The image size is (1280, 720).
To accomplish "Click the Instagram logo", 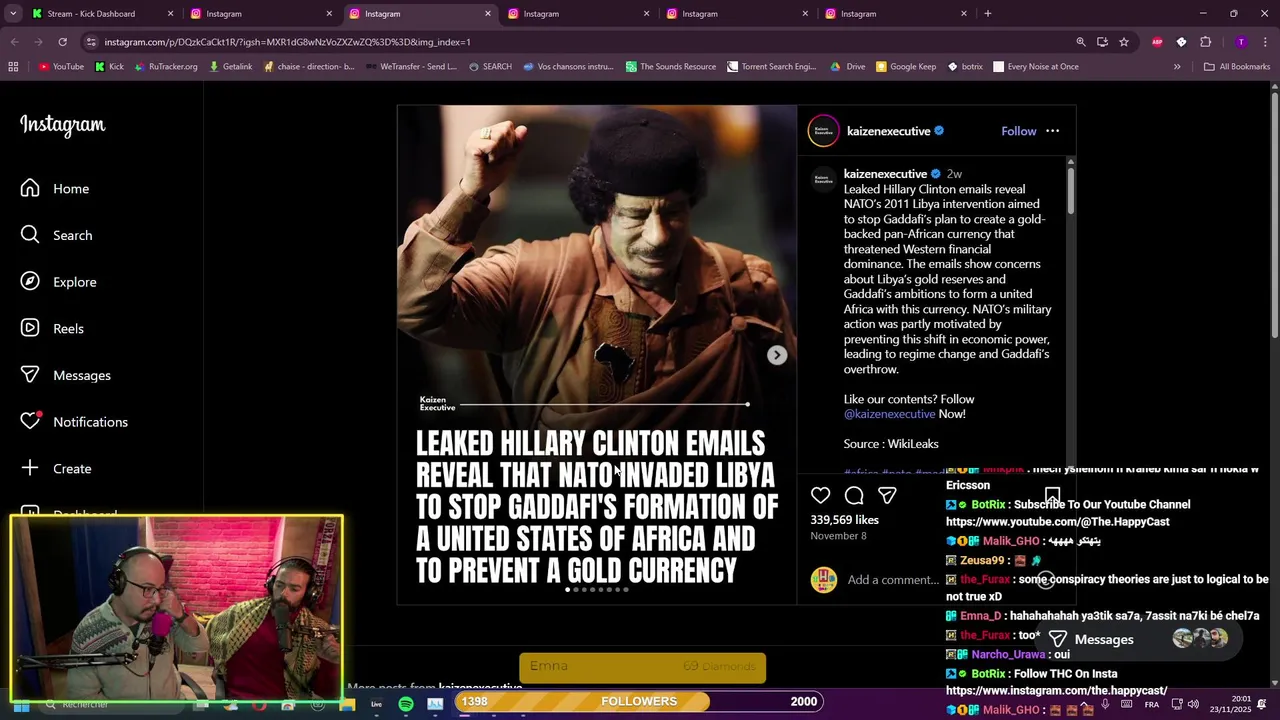I will (x=63, y=125).
